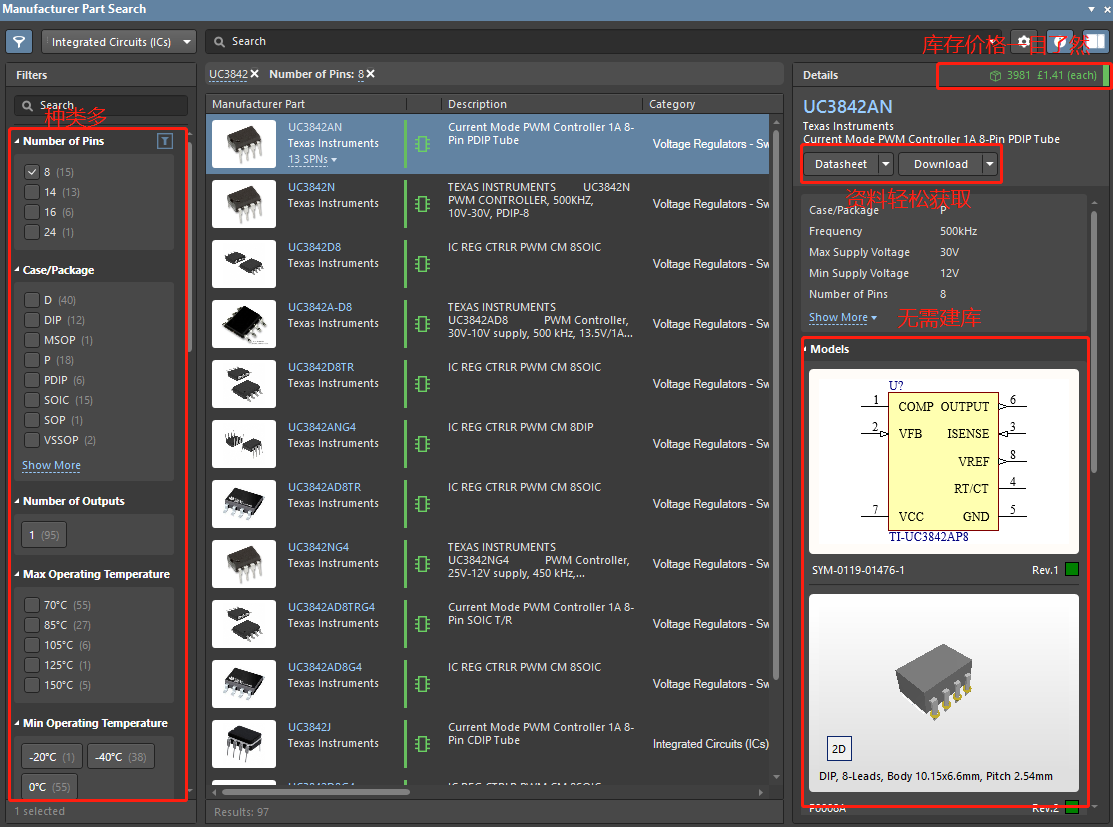Expand the 13 SPNs list for UC3842AN
Screen dimensions: 1113x827
pyautogui.click(x=312, y=160)
